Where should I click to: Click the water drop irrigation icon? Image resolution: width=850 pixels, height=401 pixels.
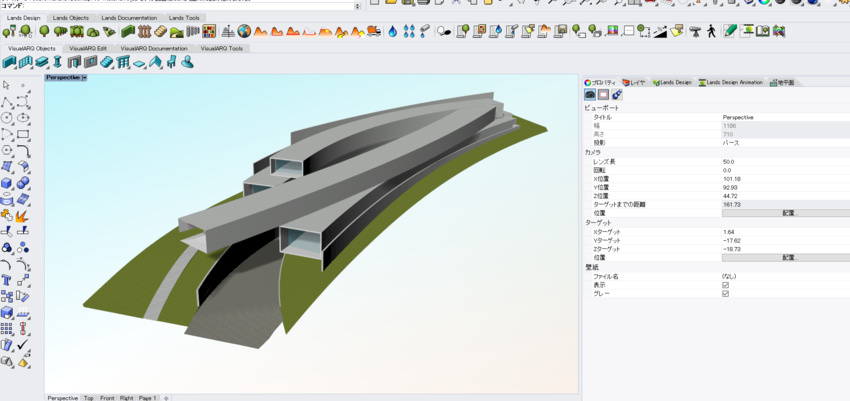tap(393, 32)
